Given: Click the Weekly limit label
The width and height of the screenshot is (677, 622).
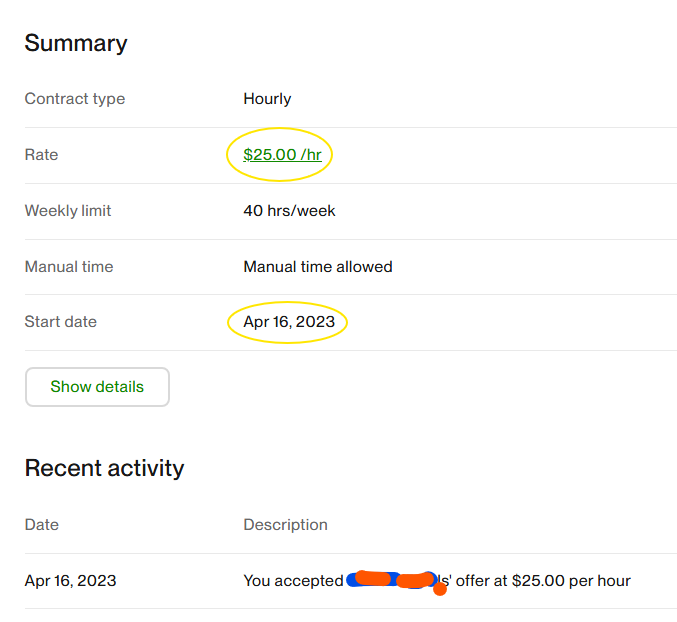Looking at the screenshot, I should click(68, 211).
